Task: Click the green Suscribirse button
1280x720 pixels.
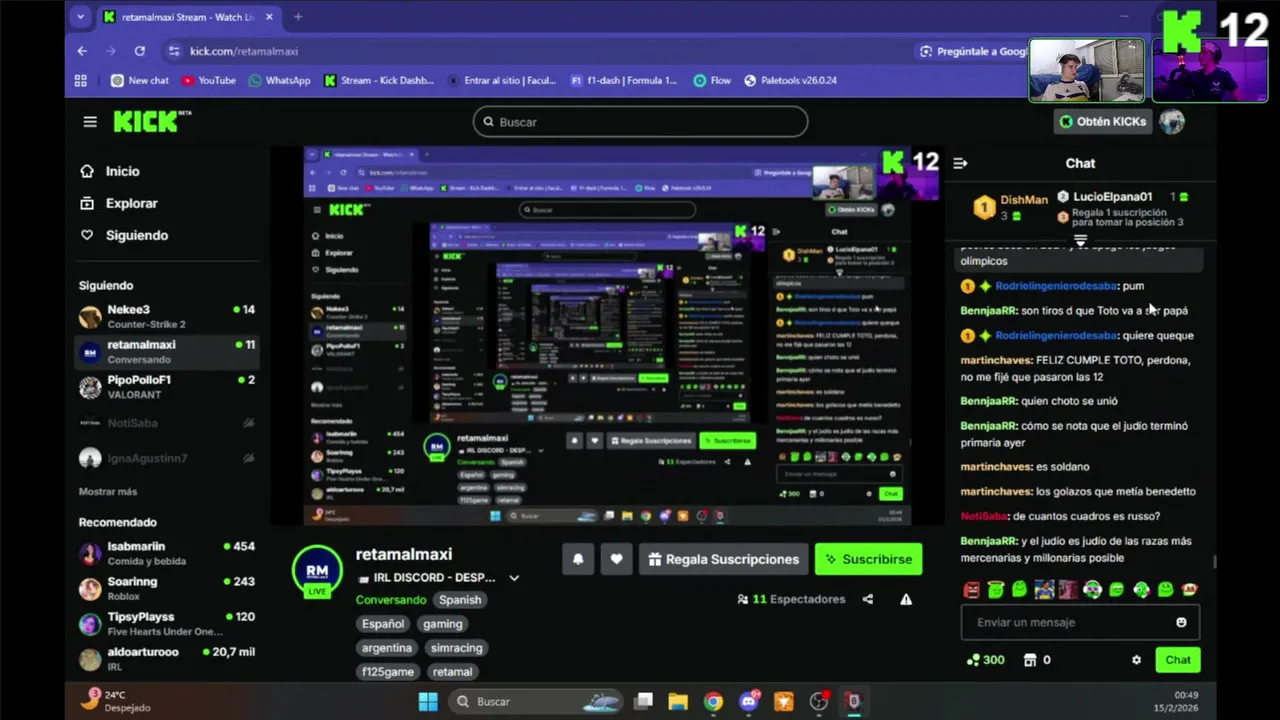Action: pos(868,559)
